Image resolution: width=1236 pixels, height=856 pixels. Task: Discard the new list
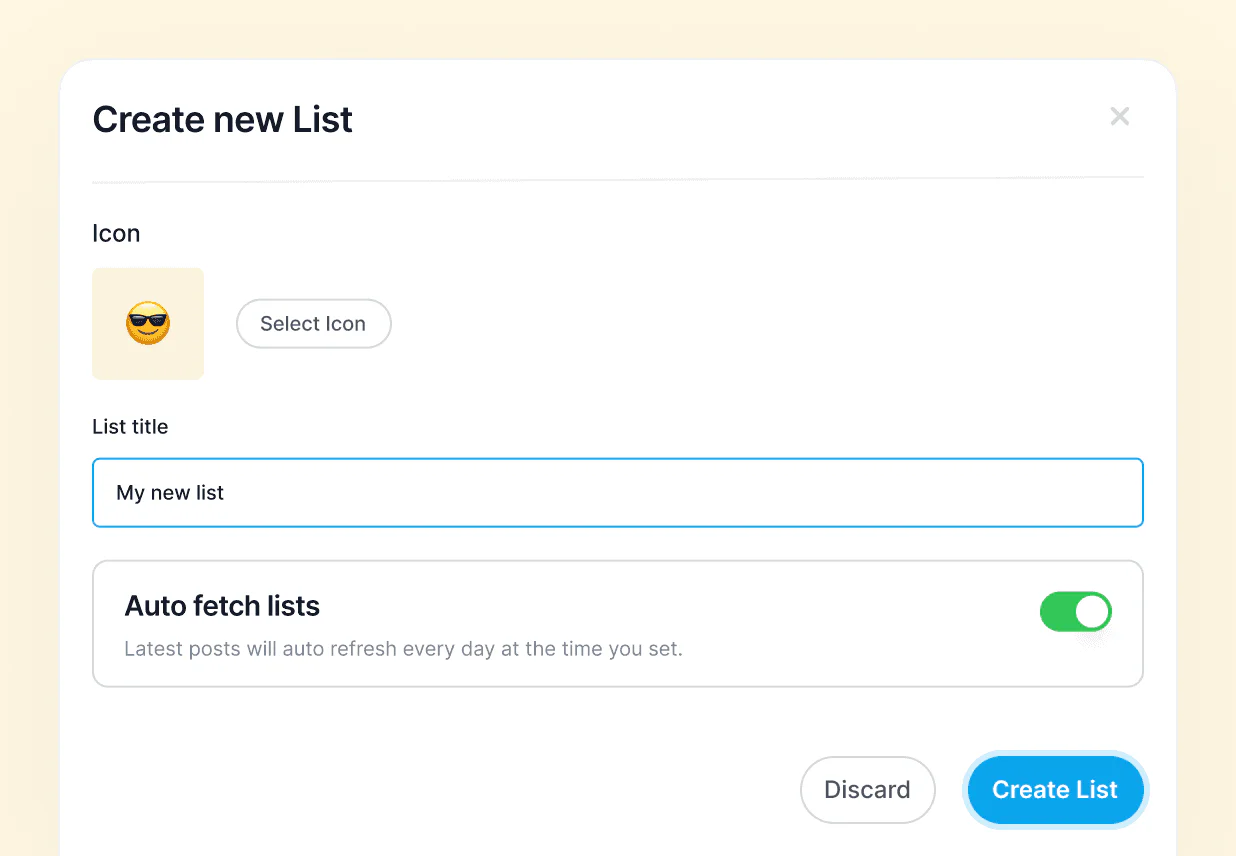pyautogui.click(x=867, y=789)
